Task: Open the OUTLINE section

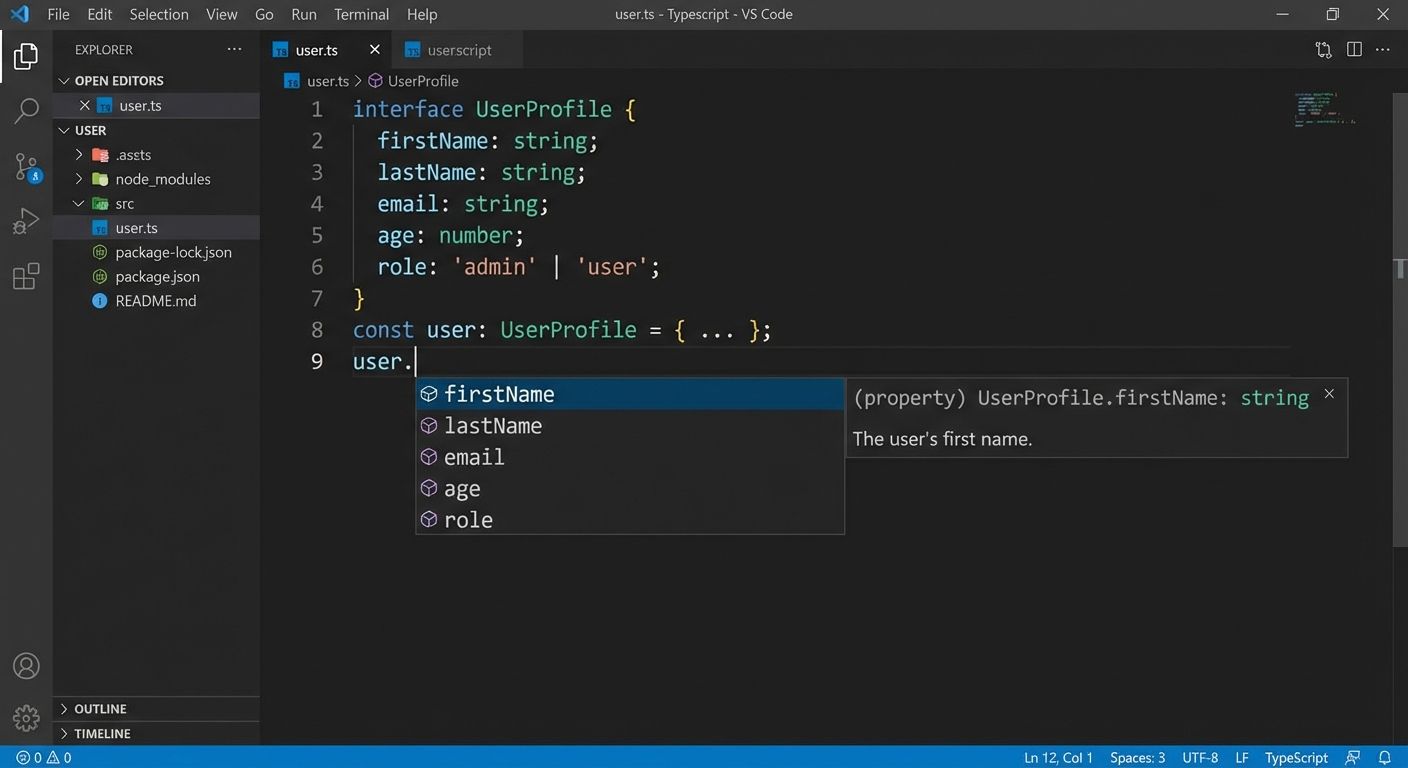Action: (100, 708)
